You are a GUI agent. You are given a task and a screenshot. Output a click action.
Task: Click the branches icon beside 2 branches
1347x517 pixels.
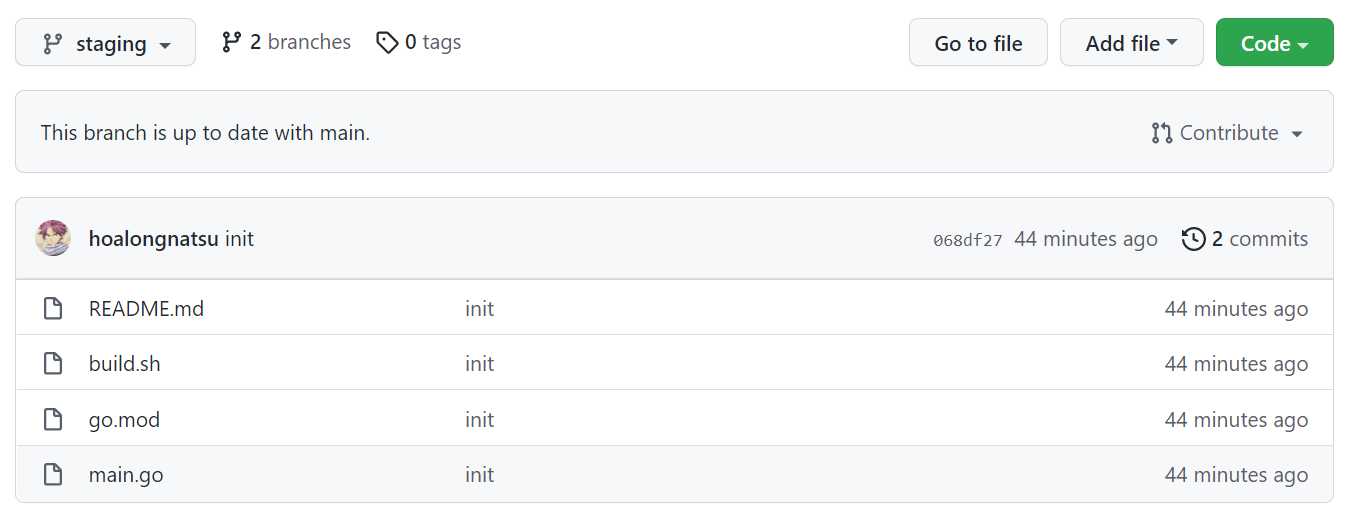(x=231, y=42)
